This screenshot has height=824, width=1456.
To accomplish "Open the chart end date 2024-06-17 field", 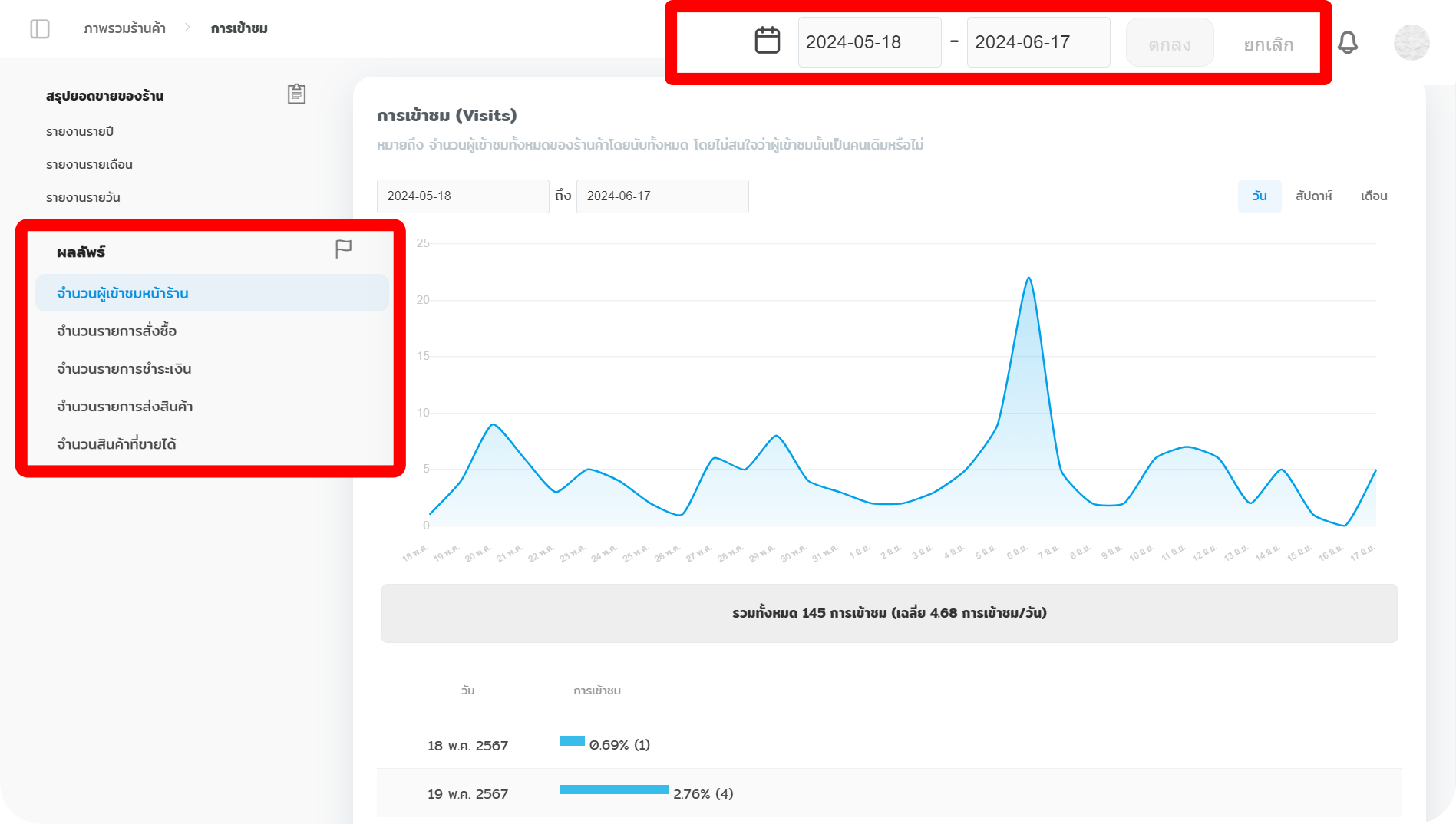I will pos(662,196).
